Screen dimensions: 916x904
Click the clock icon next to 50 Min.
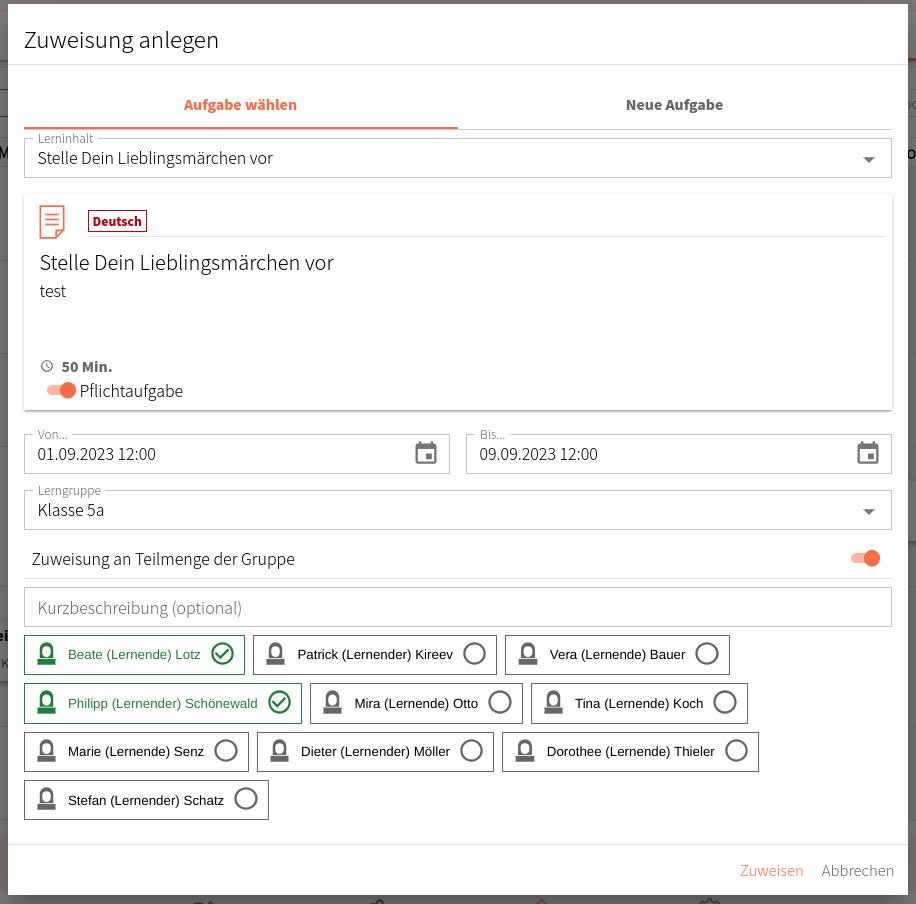(x=47, y=366)
